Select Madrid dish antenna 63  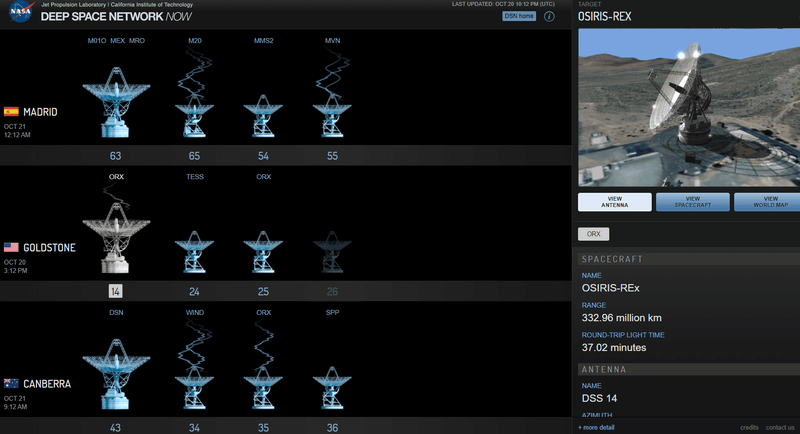tap(116, 102)
